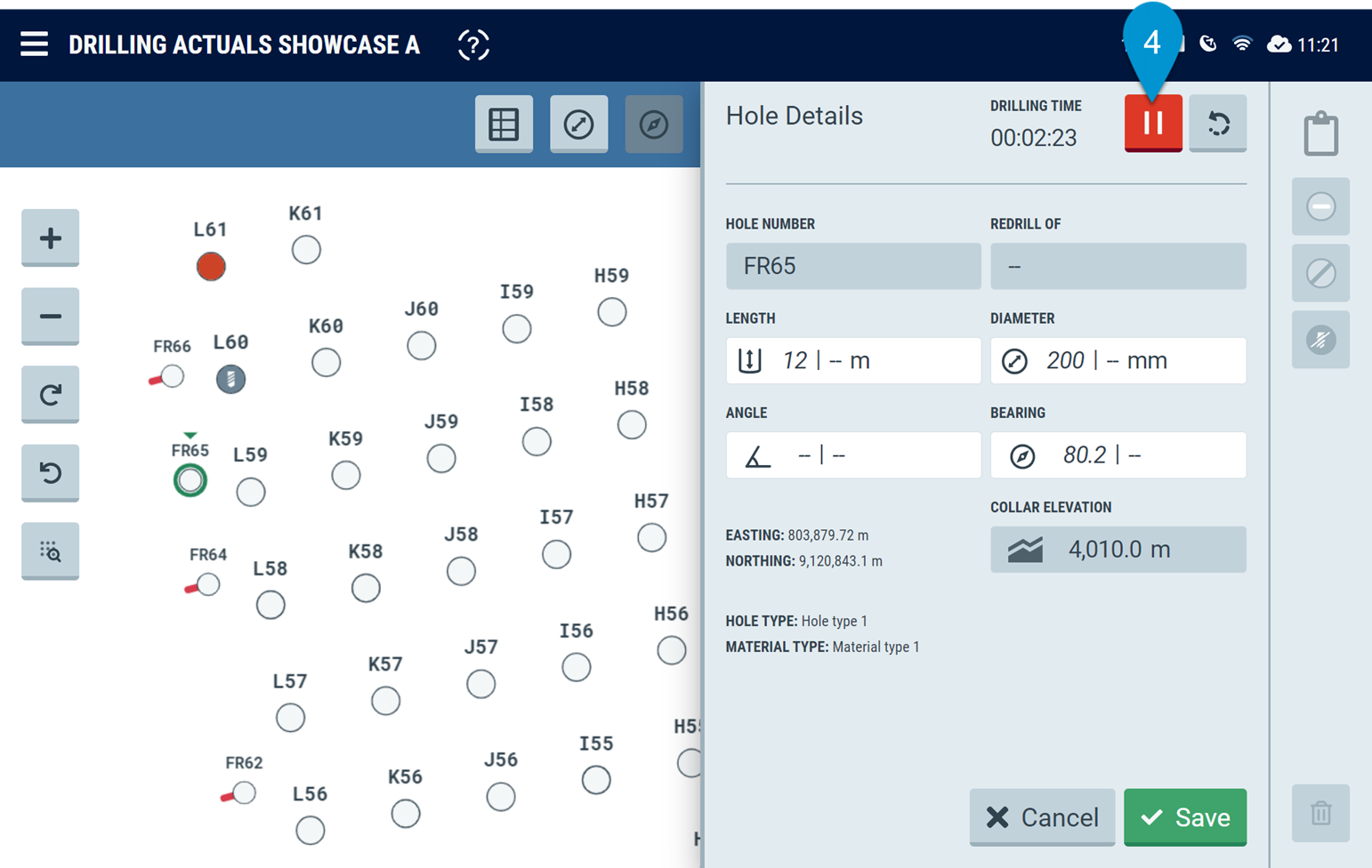Click the minus circle status icon

1321,206
